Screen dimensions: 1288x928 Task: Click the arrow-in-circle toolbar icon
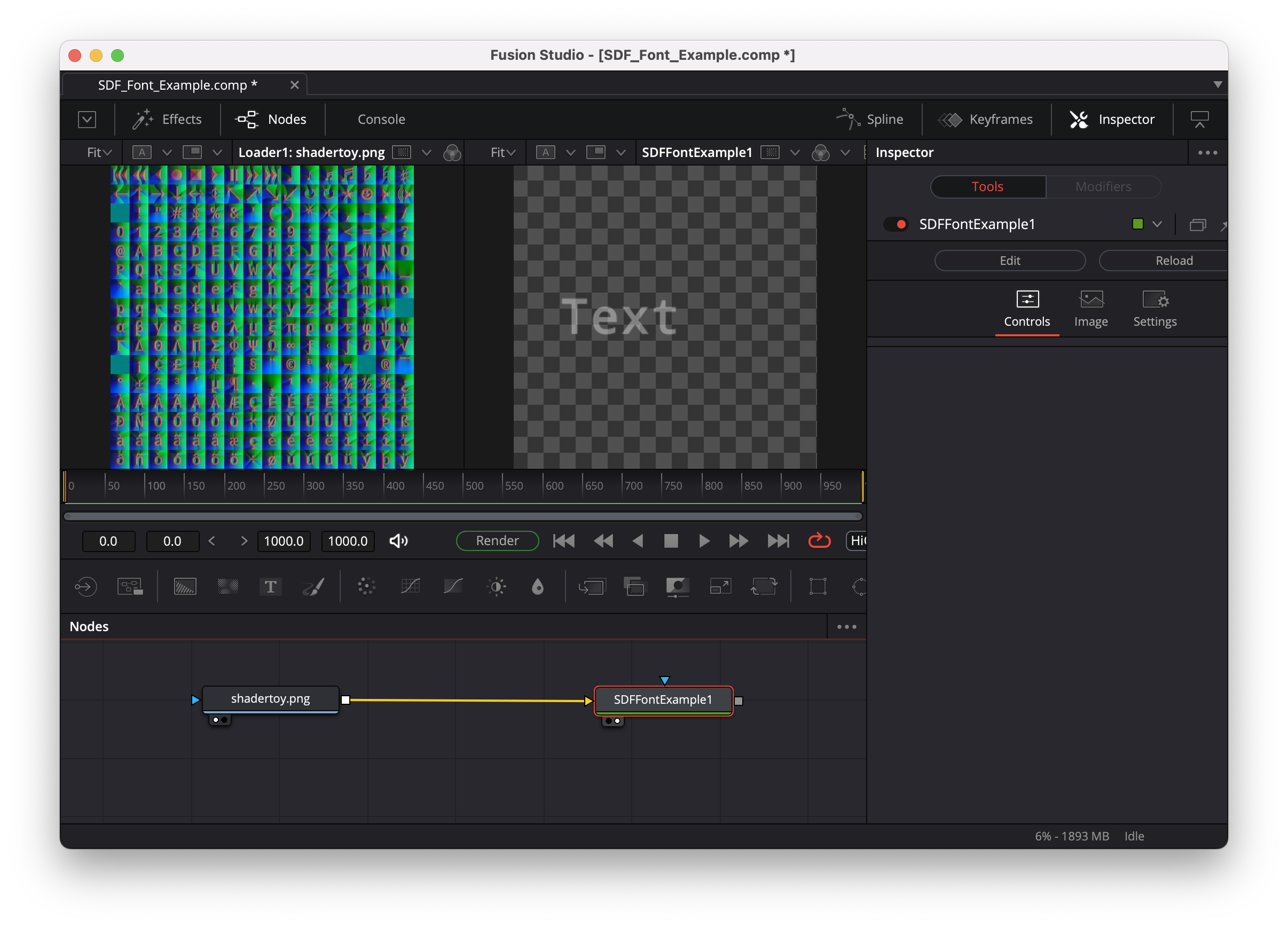click(x=86, y=587)
